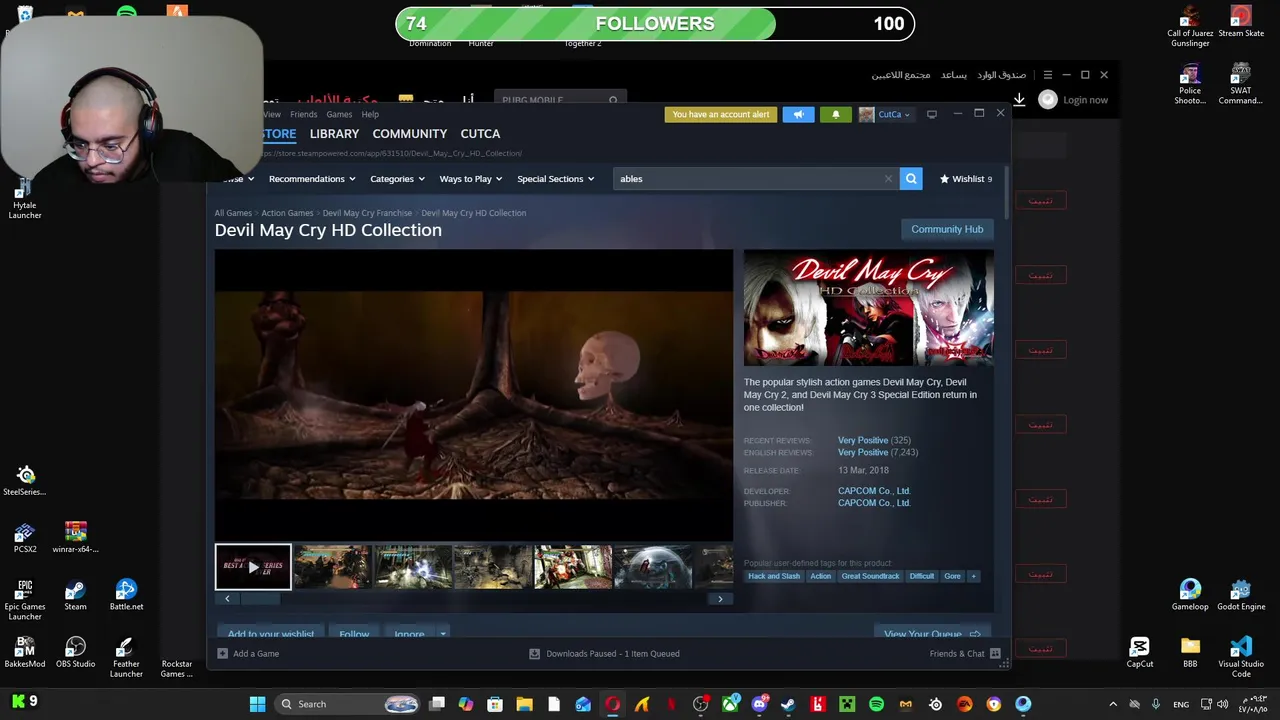Select the PCSX2 desktop icon
The image size is (1280, 720).
click(25, 538)
